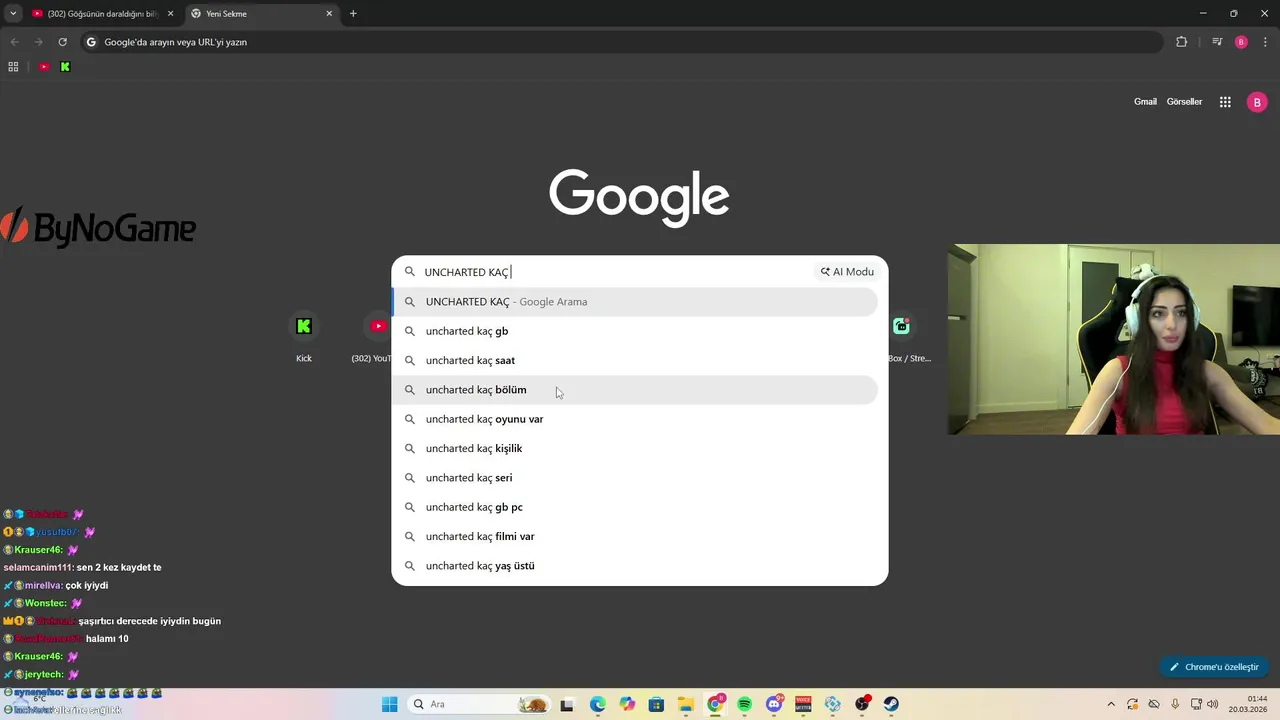Minimize the Chrome window
The height and width of the screenshot is (720, 1280).
(1203, 14)
